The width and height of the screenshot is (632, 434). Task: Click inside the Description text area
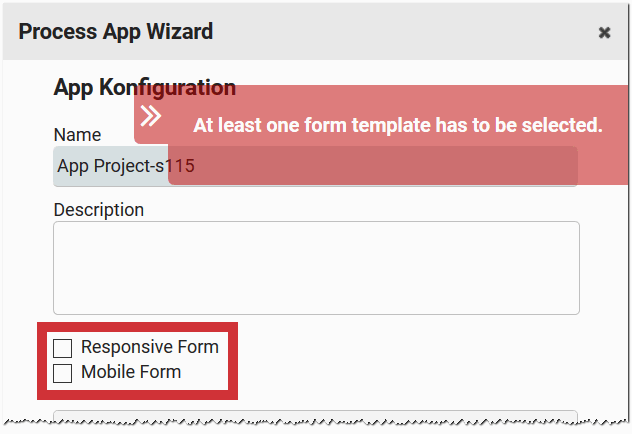click(x=316, y=268)
